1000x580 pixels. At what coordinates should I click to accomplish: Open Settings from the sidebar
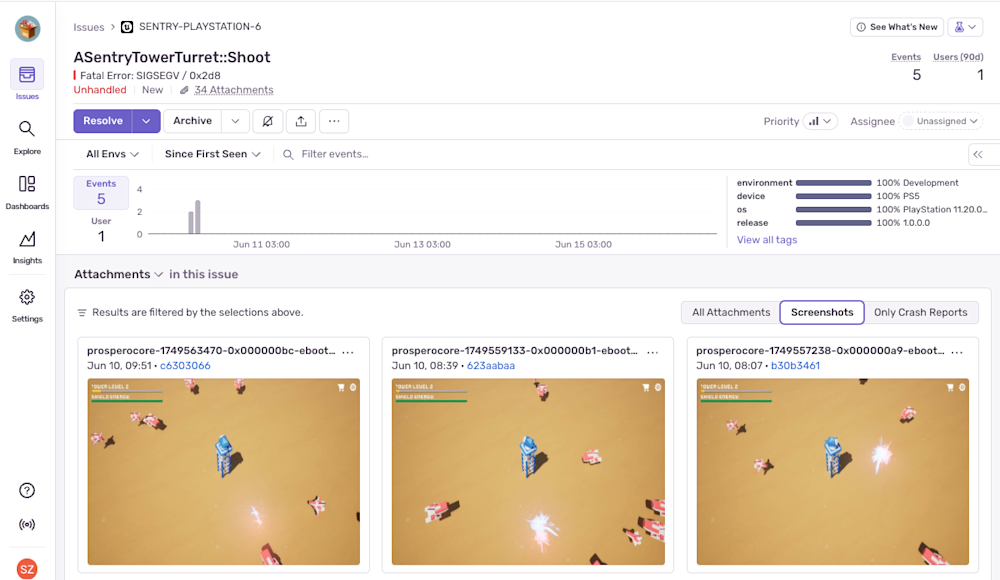(27, 306)
